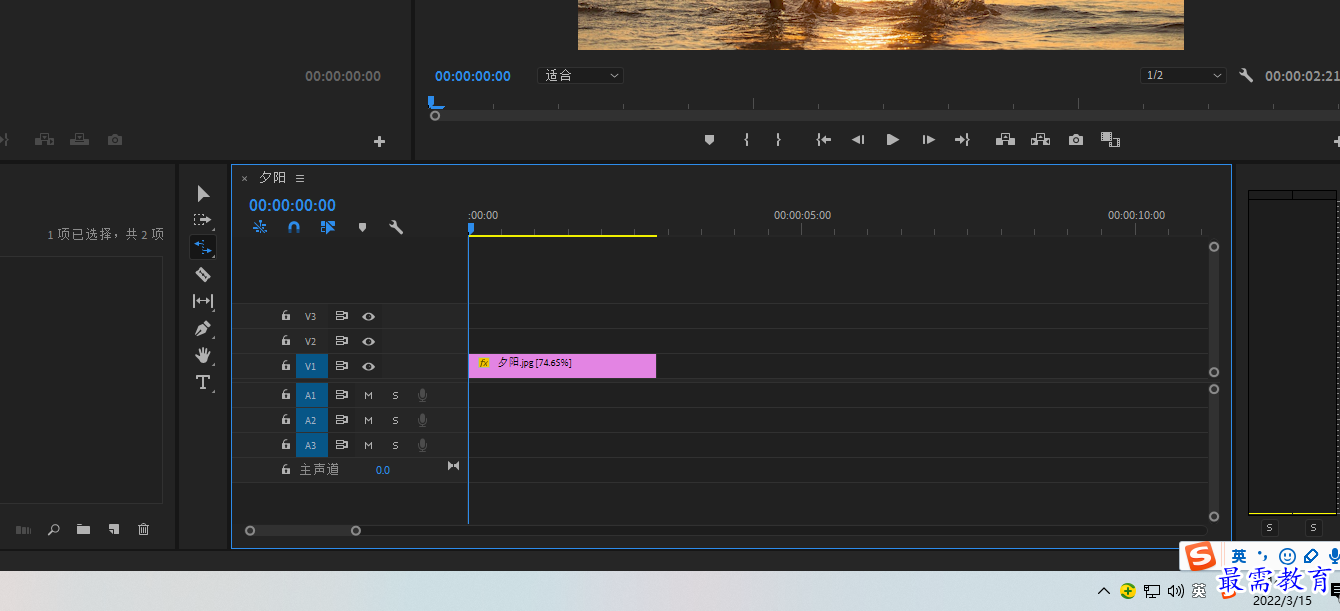Toggle sync lock for V3 track
The height and width of the screenshot is (611, 1340).
coord(341,316)
